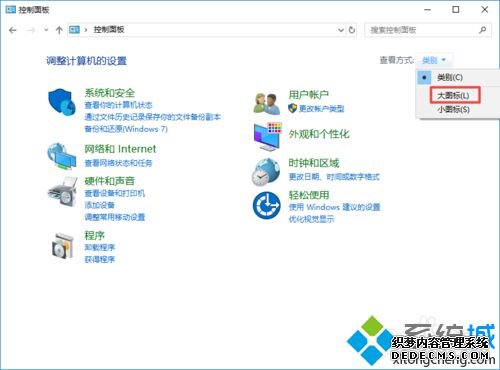Open 外观和个性化 category
The height and width of the screenshot is (370, 500).
(x=319, y=134)
